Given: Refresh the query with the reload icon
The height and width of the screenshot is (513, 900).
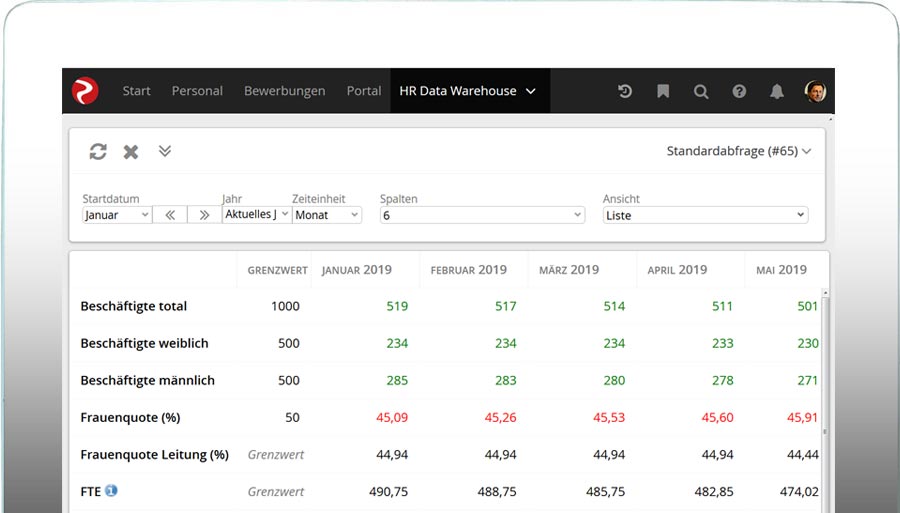Looking at the screenshot, I should point(98,151).
